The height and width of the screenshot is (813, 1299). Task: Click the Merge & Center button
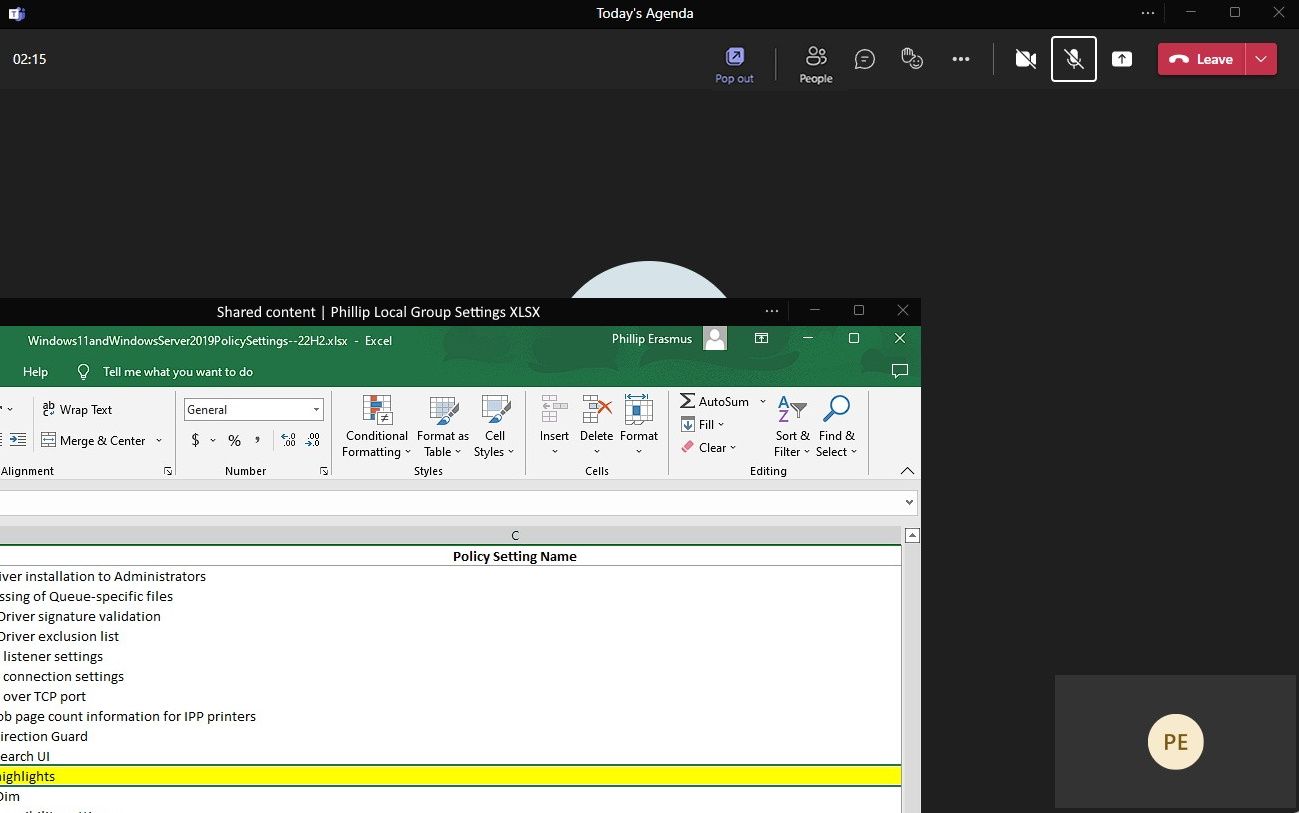(x=94, y=440)
